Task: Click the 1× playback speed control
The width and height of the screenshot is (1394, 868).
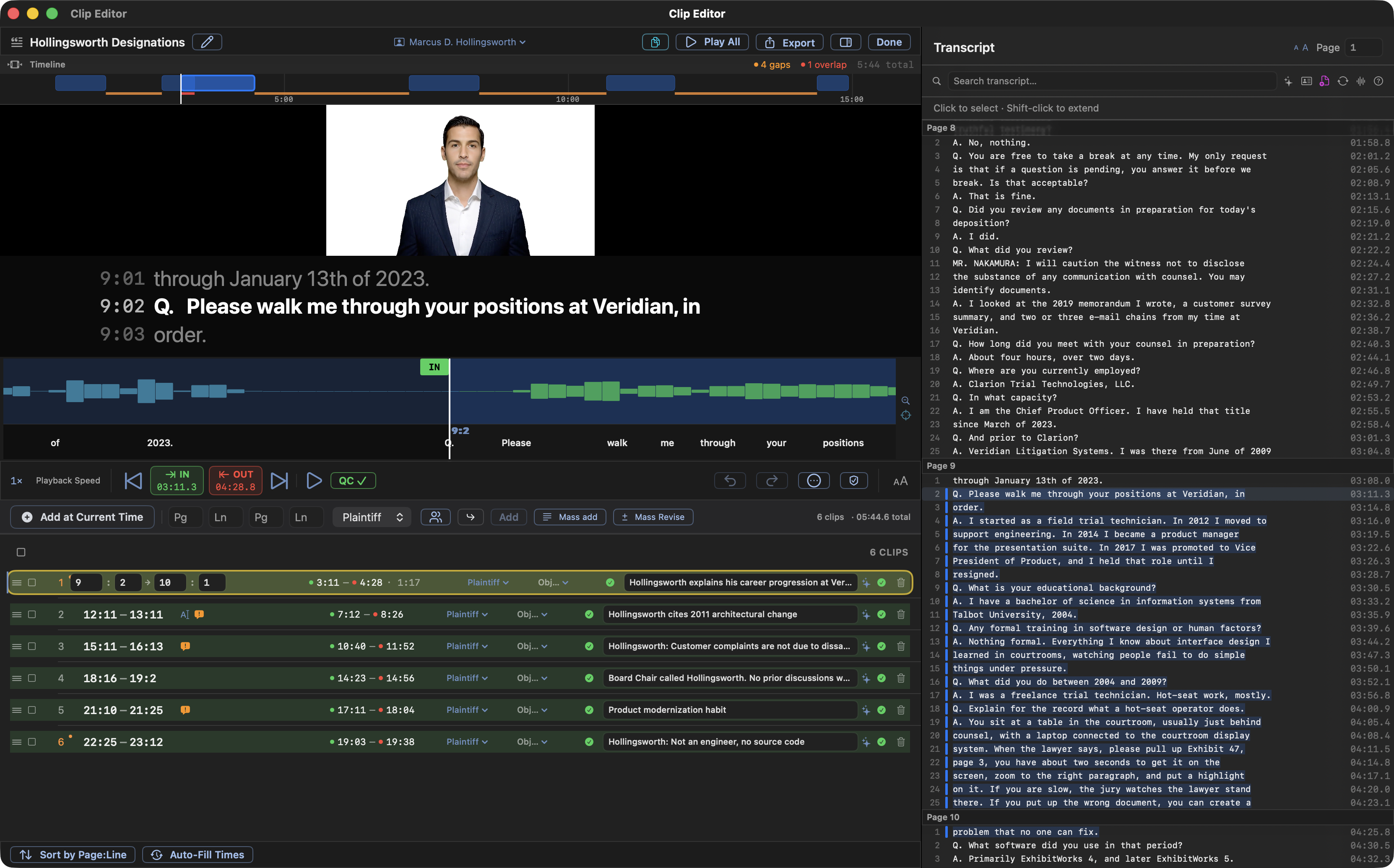Action: coord(16,481)
